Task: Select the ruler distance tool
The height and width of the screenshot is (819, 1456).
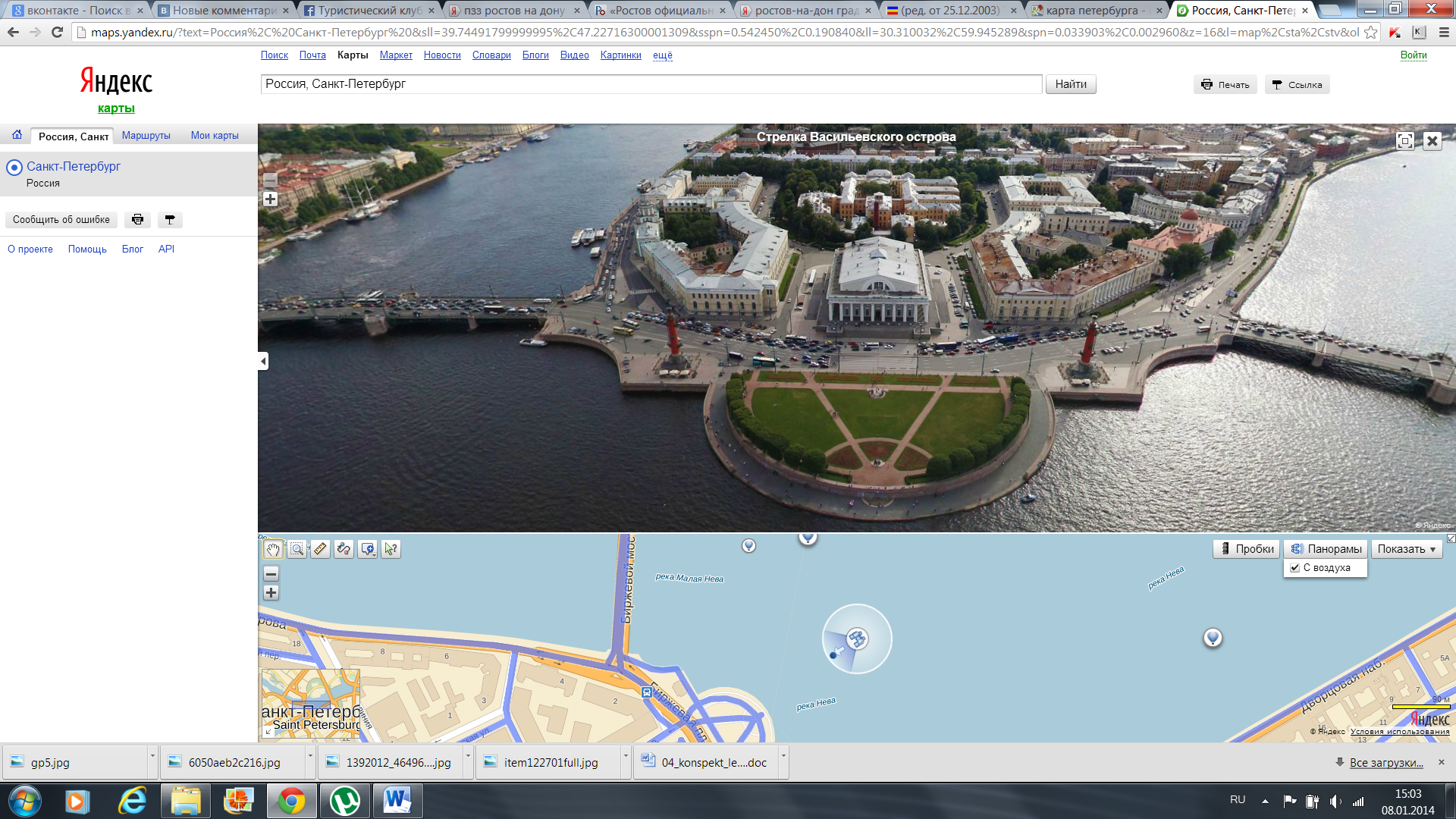Action: (x=321, y=549)
